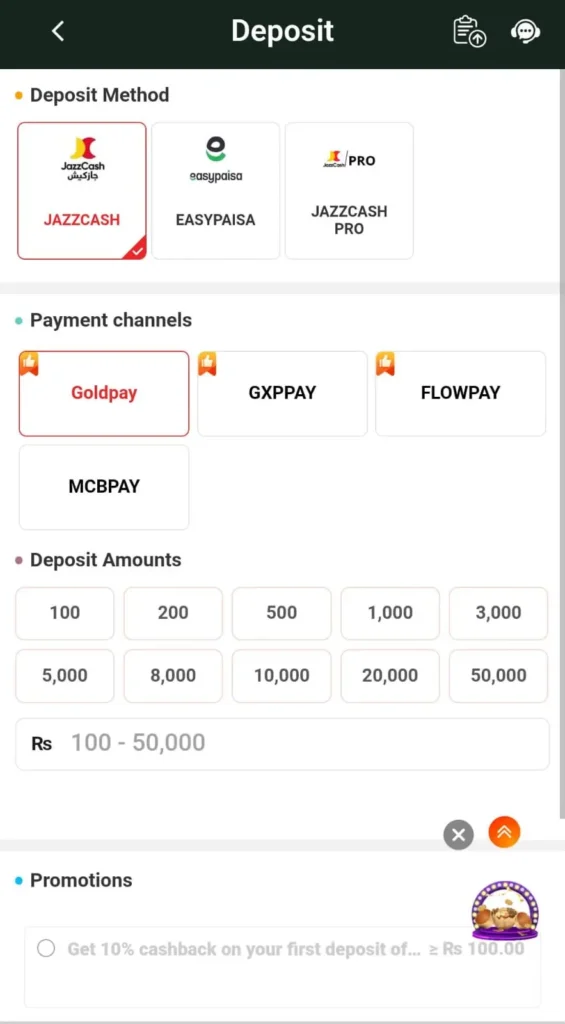The height and width of the screenshot is (1024, 565).
Task: Choose Easypaisa deposit method
Action: [x=216, y=191]
